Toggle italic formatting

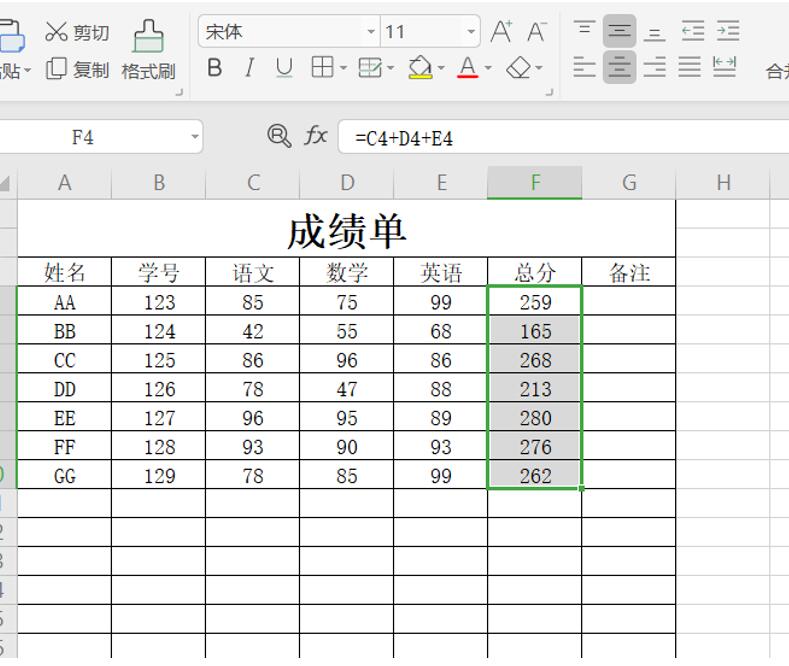point(249,68)
